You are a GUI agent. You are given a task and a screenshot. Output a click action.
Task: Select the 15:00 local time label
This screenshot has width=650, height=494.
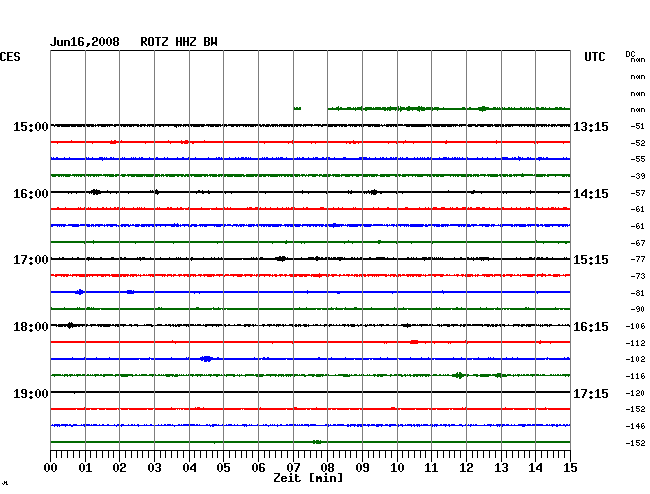31,126
